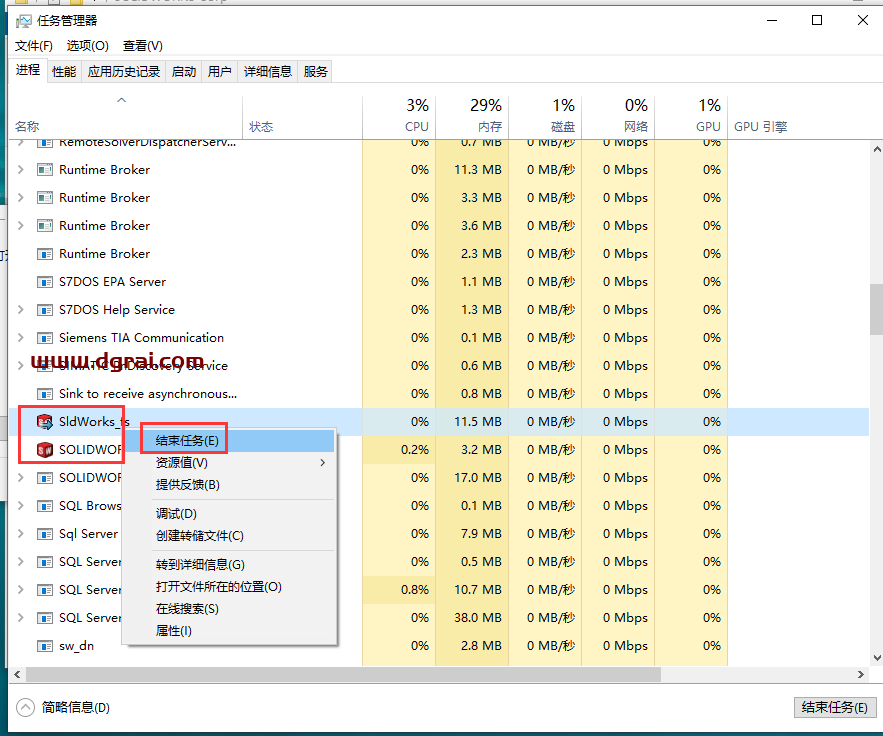Click the SQL Browser process icon

point(44,506)
